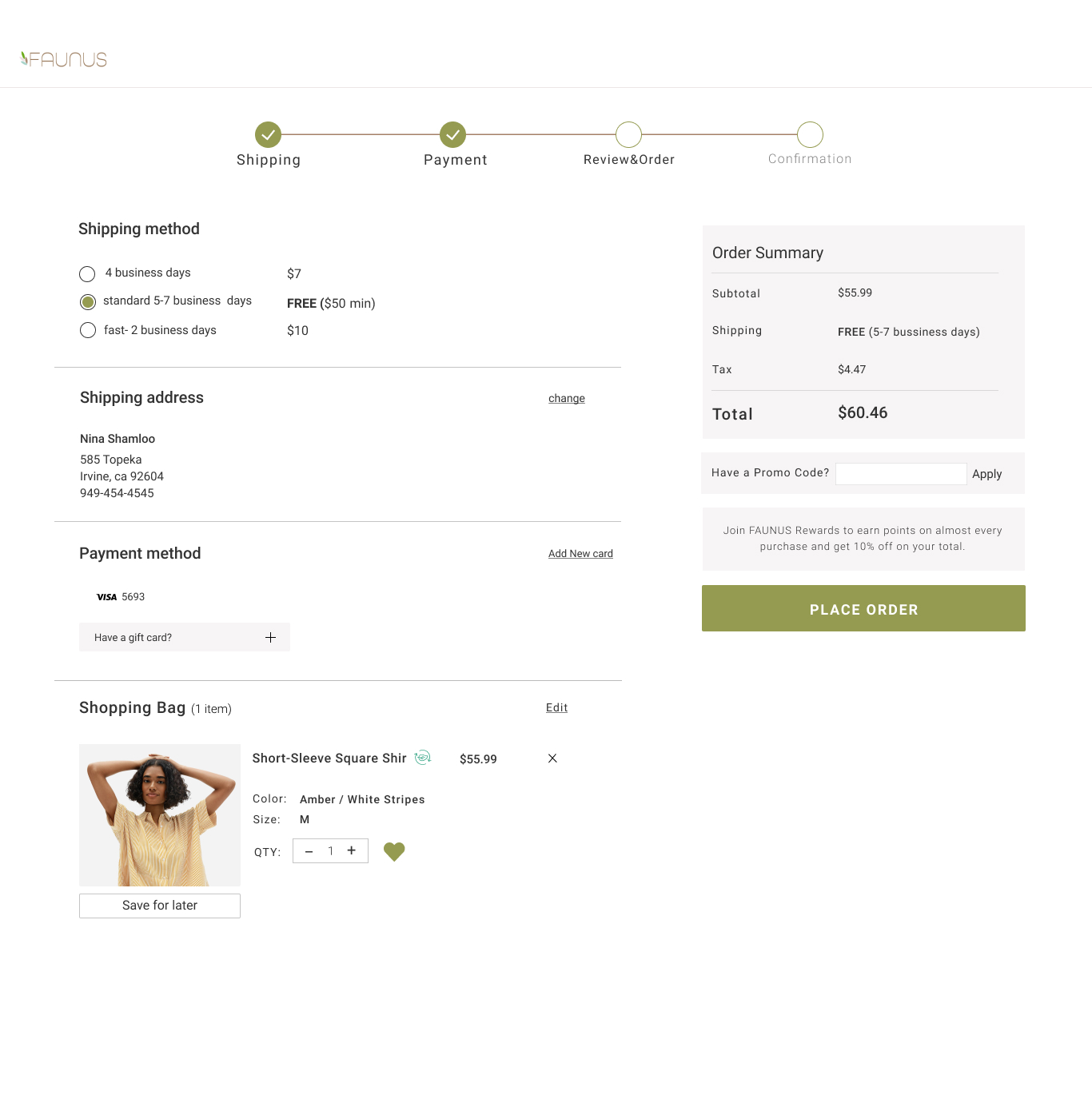Click Edit link for Shopping Bag
The width and height of the screenshot is (1092, 1107).
556,708
